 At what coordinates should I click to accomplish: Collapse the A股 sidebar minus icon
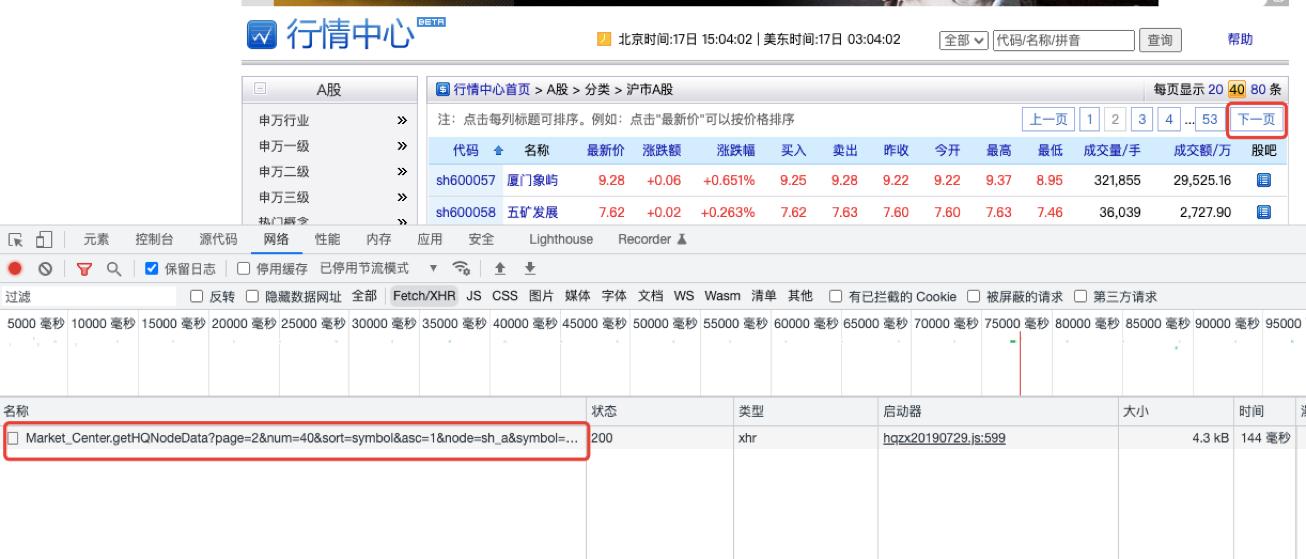(x=258, y=90)
